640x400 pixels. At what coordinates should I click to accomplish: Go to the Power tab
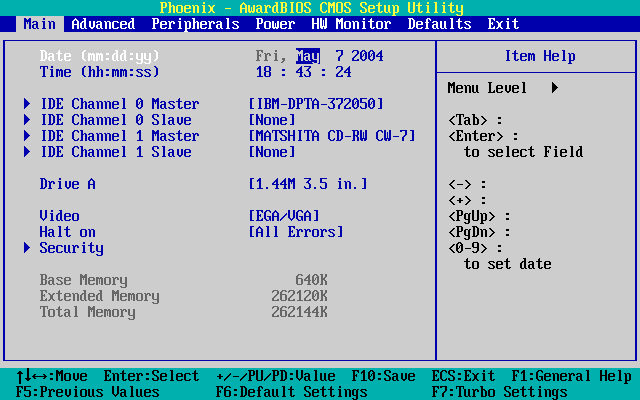[x=276, y=24]
